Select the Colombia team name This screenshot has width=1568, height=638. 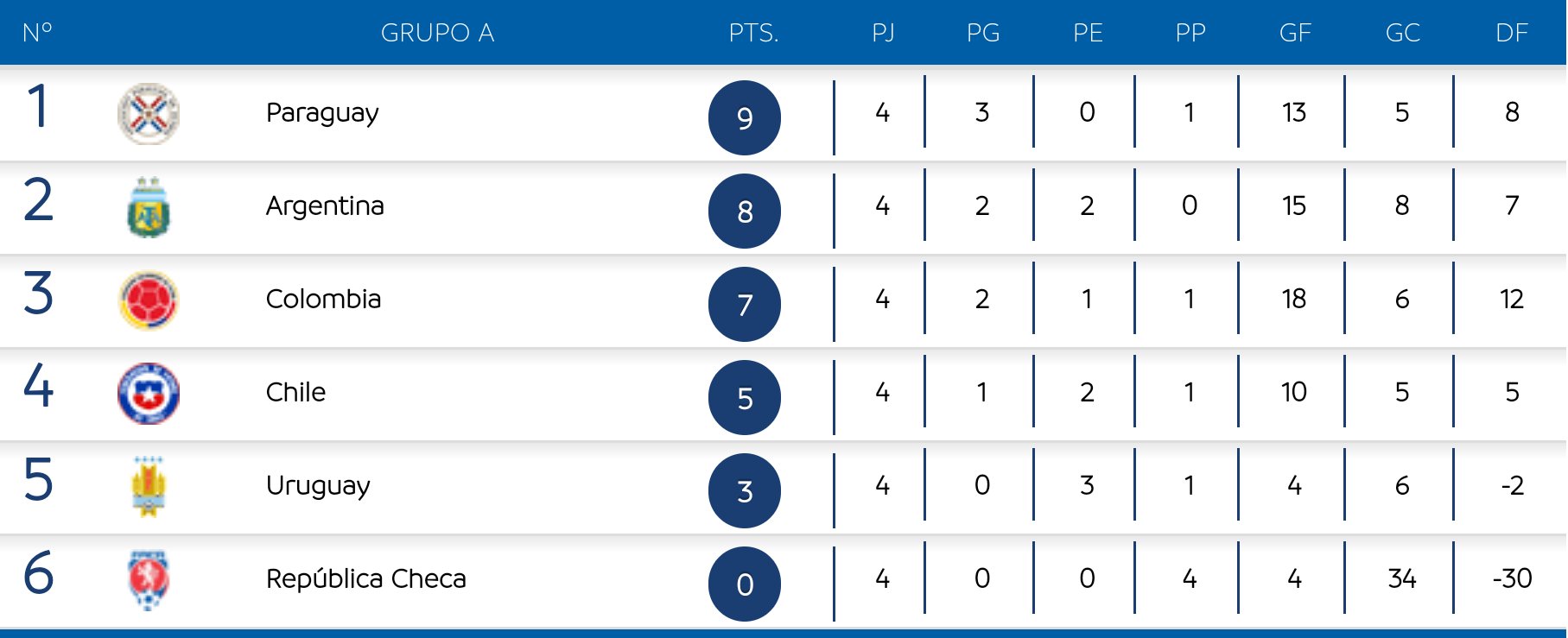click(323, 300)
